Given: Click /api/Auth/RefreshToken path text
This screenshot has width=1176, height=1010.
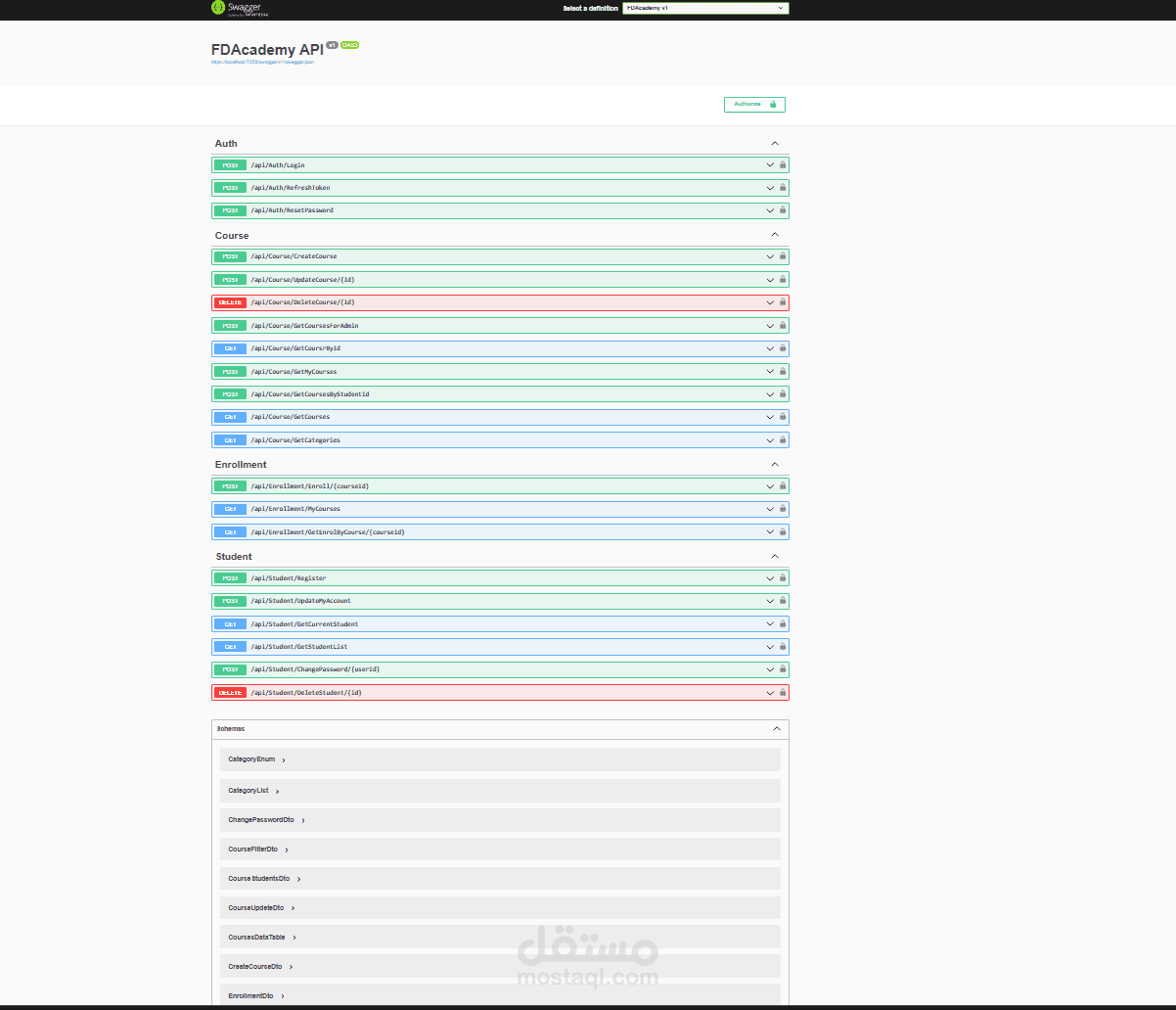Looking at the screenshot, I should coord(291,188).
